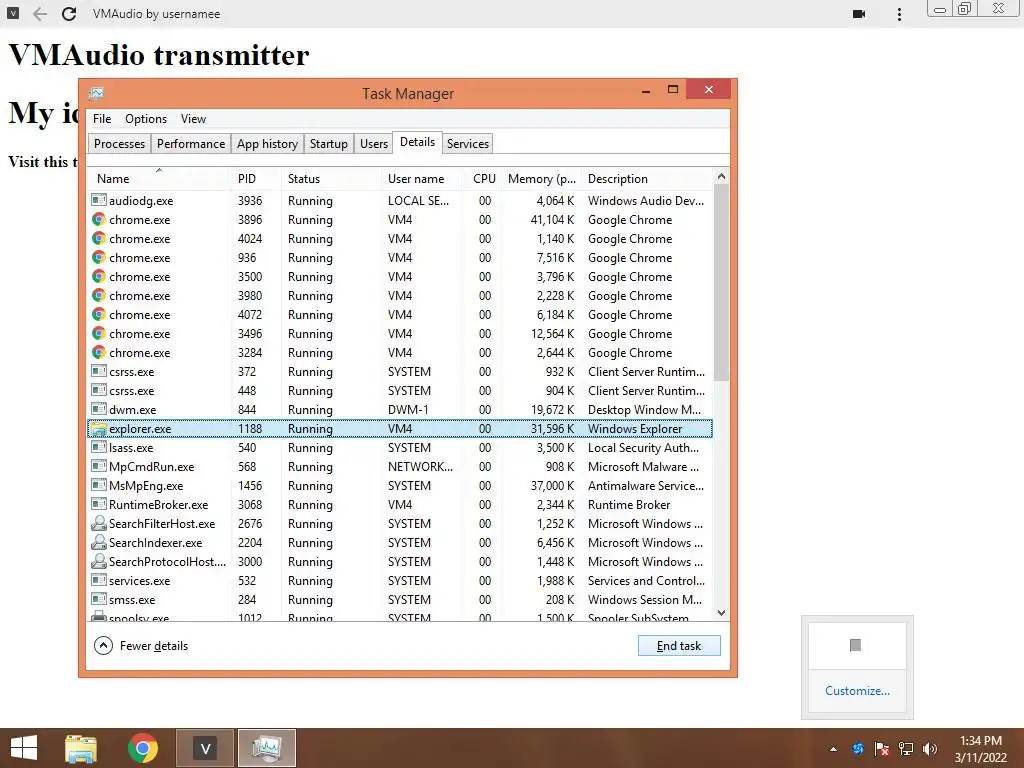Sort by the Description column header
The image size is (1024, 768).
tap(647, 178)
